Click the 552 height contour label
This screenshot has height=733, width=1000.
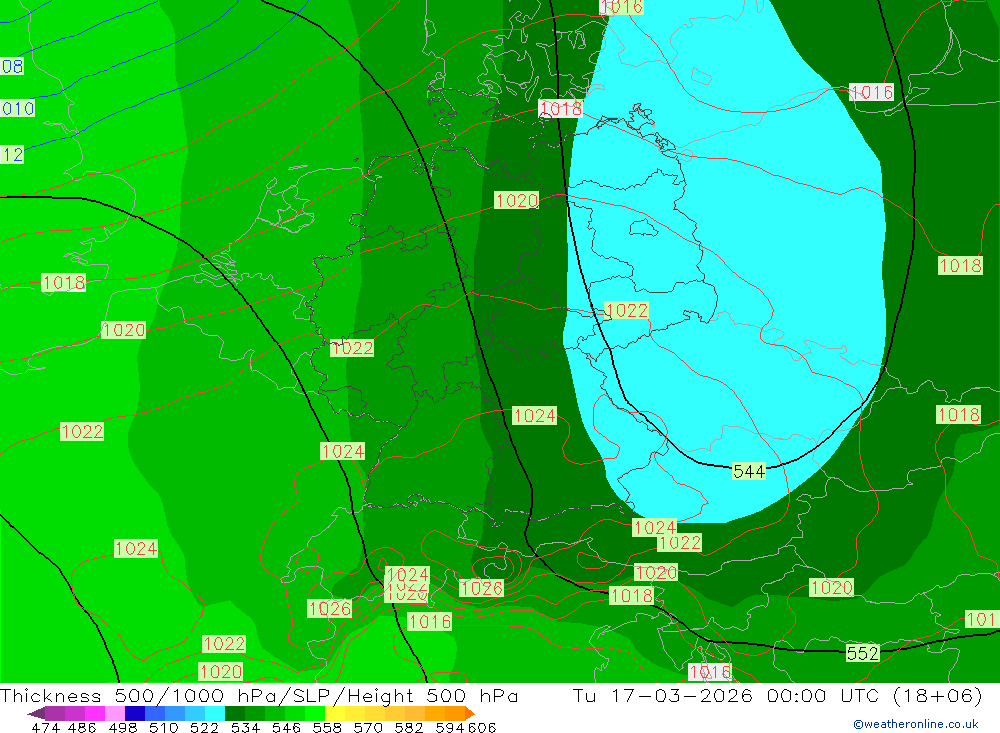tap(862, 653)
